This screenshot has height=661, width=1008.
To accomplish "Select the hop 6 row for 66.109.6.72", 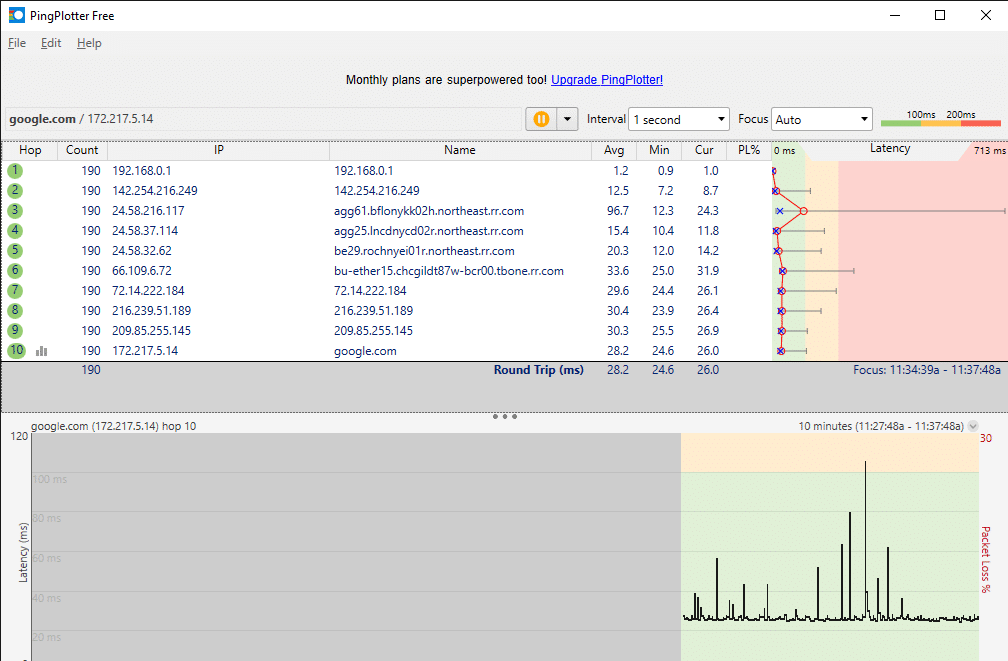I will tap(300, 270).
